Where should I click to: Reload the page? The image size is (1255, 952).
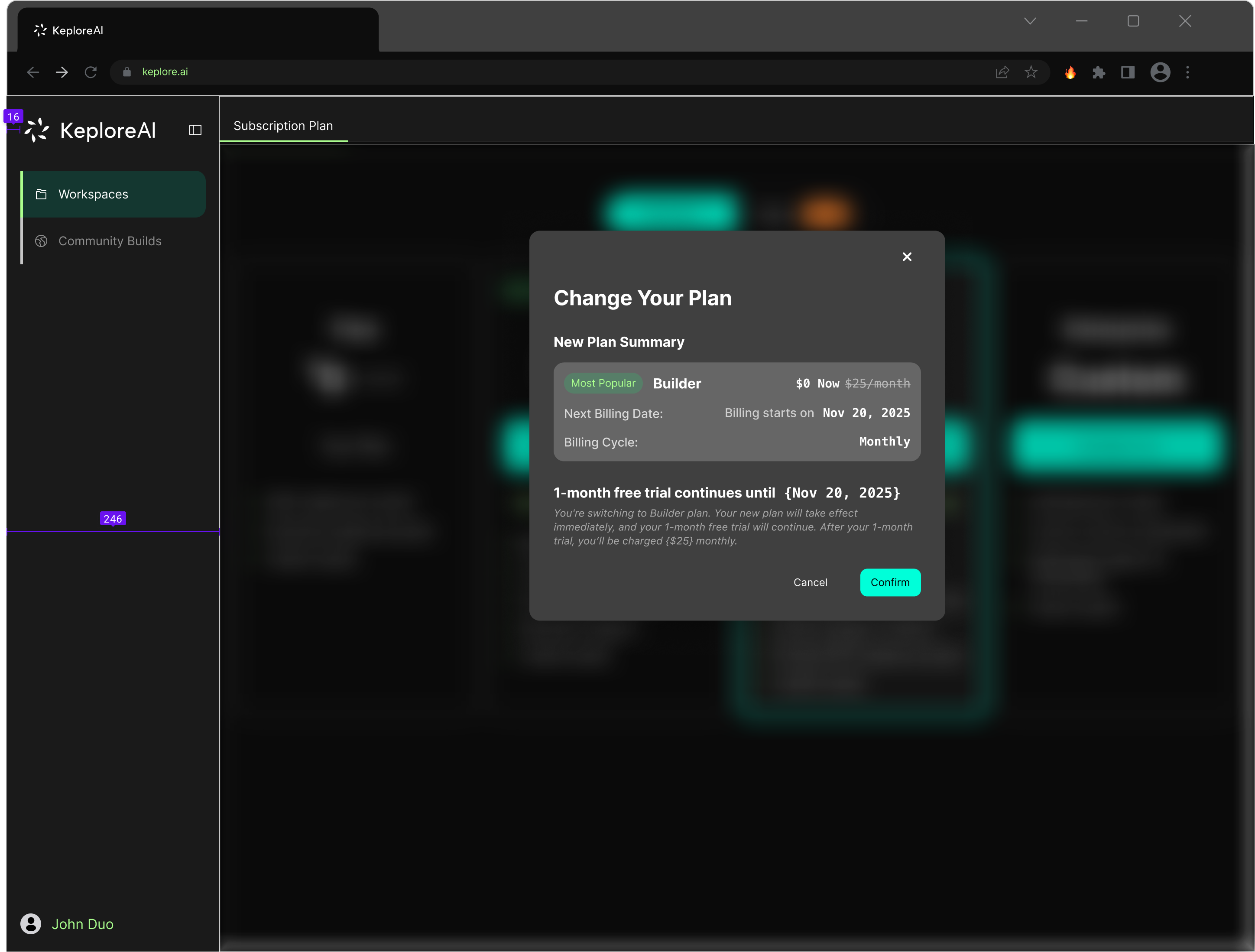(x=91, y=72)
